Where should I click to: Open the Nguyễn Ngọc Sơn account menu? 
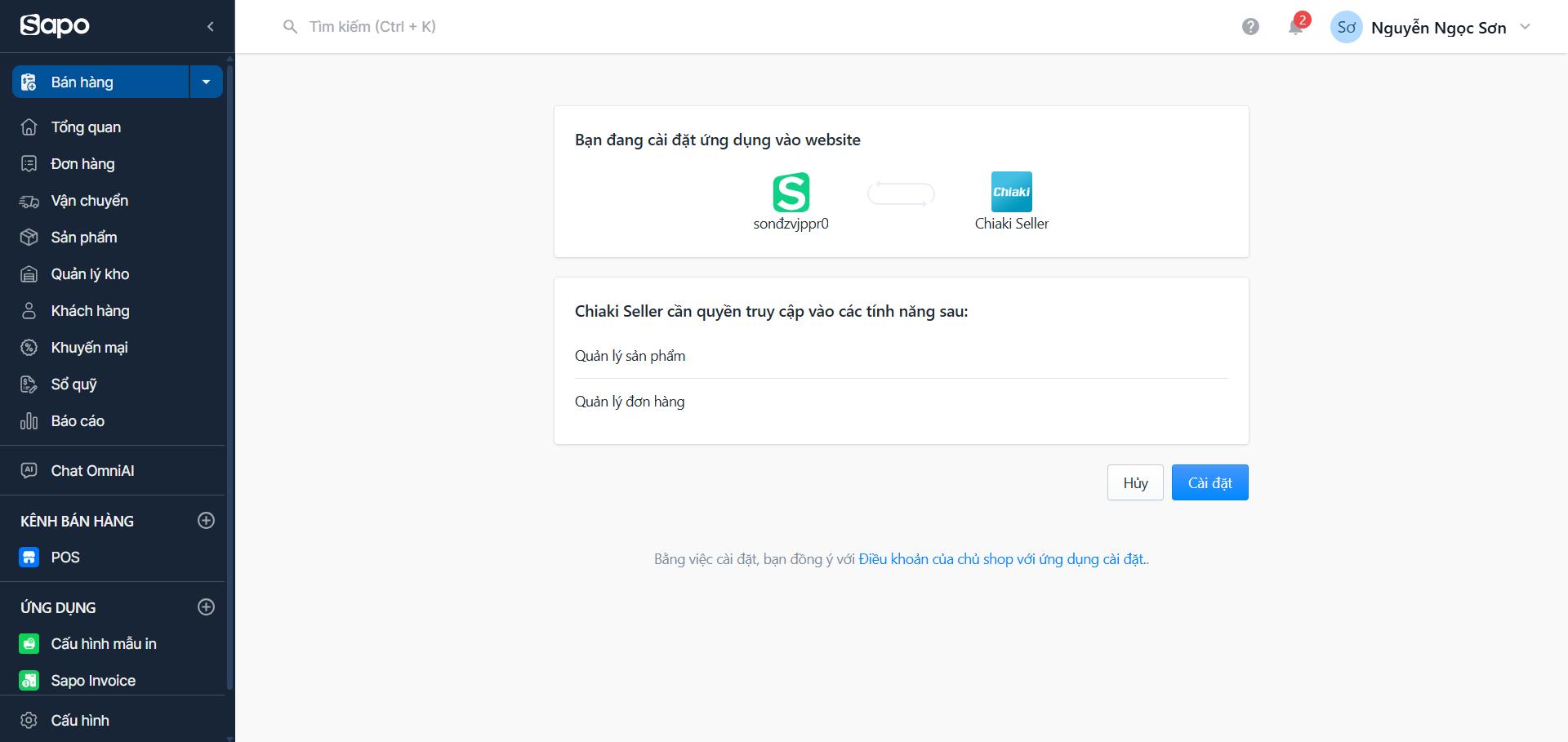tap(1431, 28)
